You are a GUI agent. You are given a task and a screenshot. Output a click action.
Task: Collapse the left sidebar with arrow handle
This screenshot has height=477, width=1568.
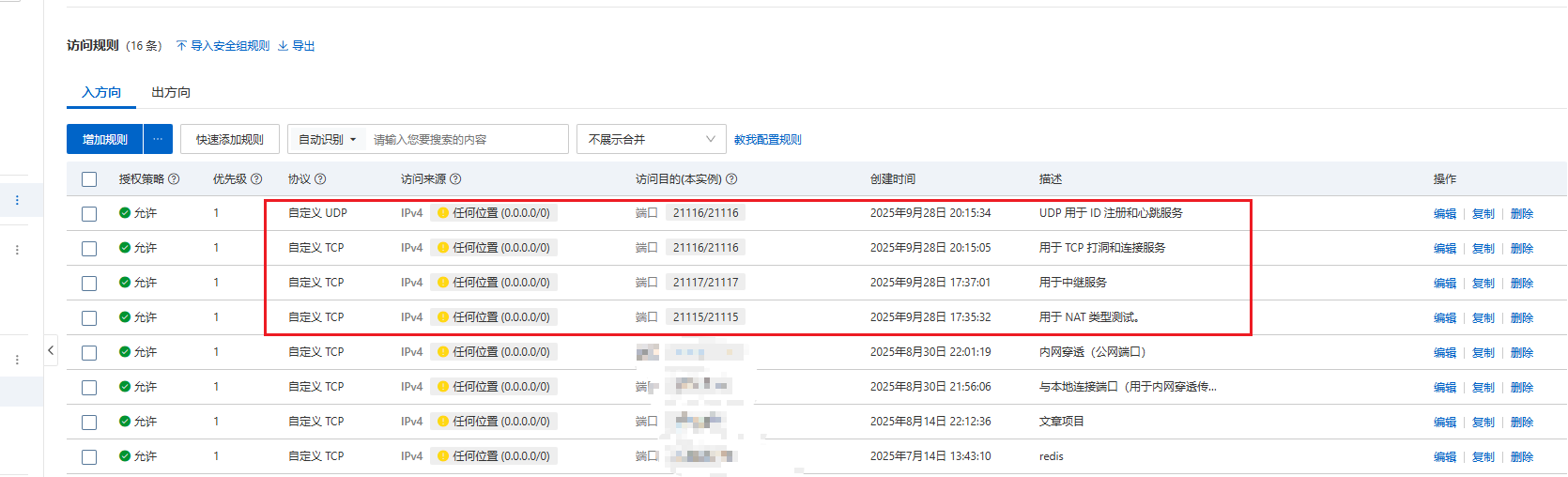(x=51, y=351)
